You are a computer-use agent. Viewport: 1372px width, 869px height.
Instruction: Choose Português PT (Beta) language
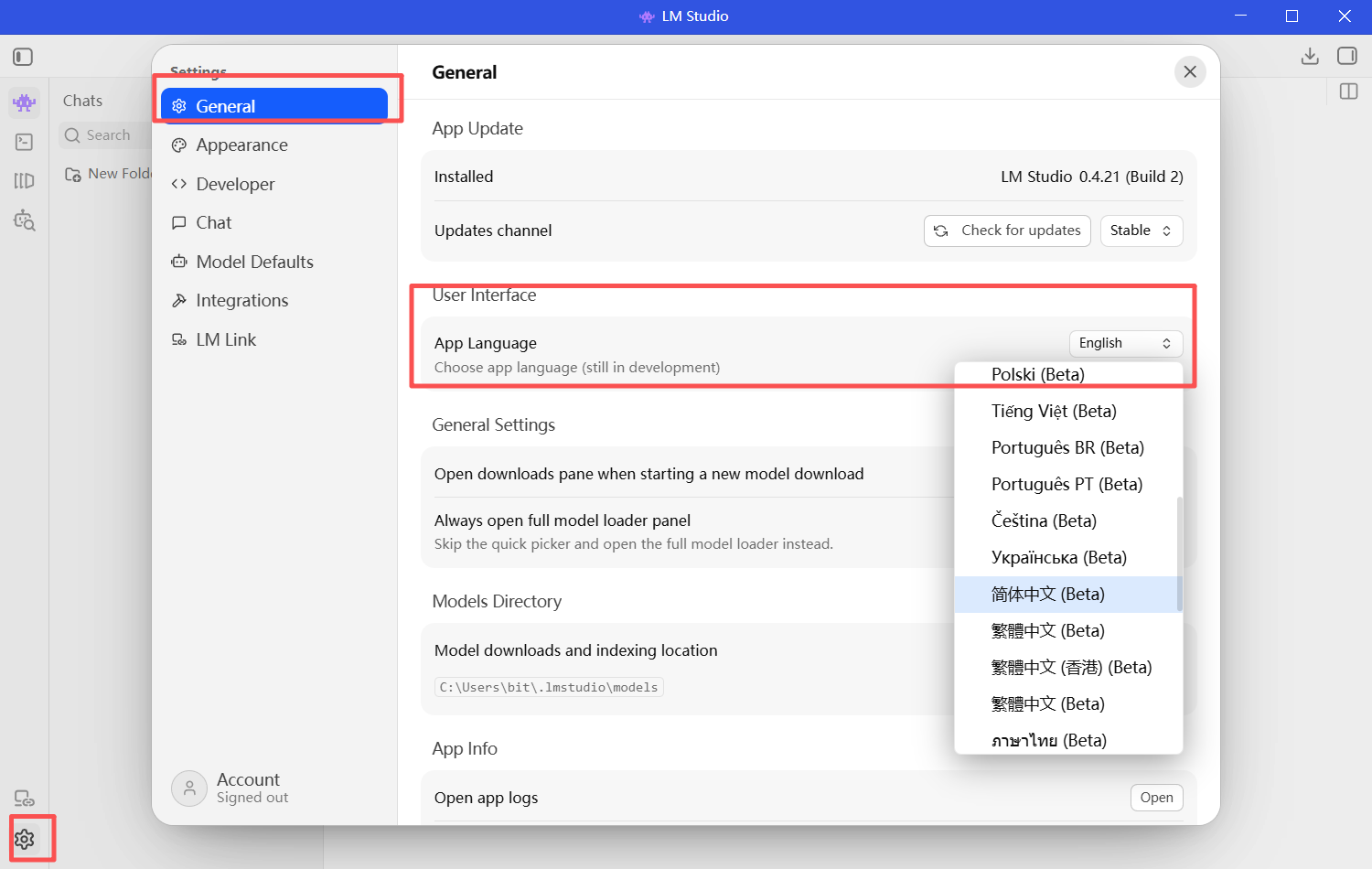(x=1068, y=484)
